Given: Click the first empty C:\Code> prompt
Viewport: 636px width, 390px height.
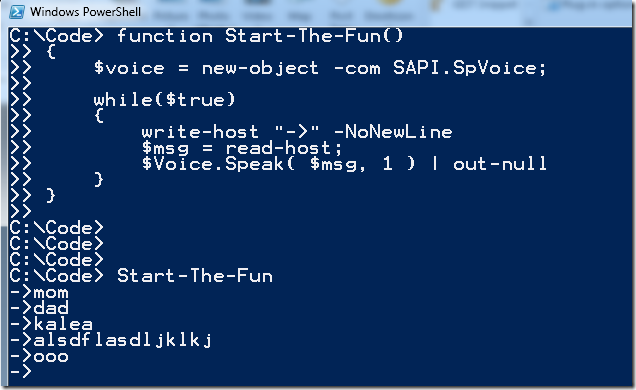Looking at the screenshot, I should tap(57, 228).
